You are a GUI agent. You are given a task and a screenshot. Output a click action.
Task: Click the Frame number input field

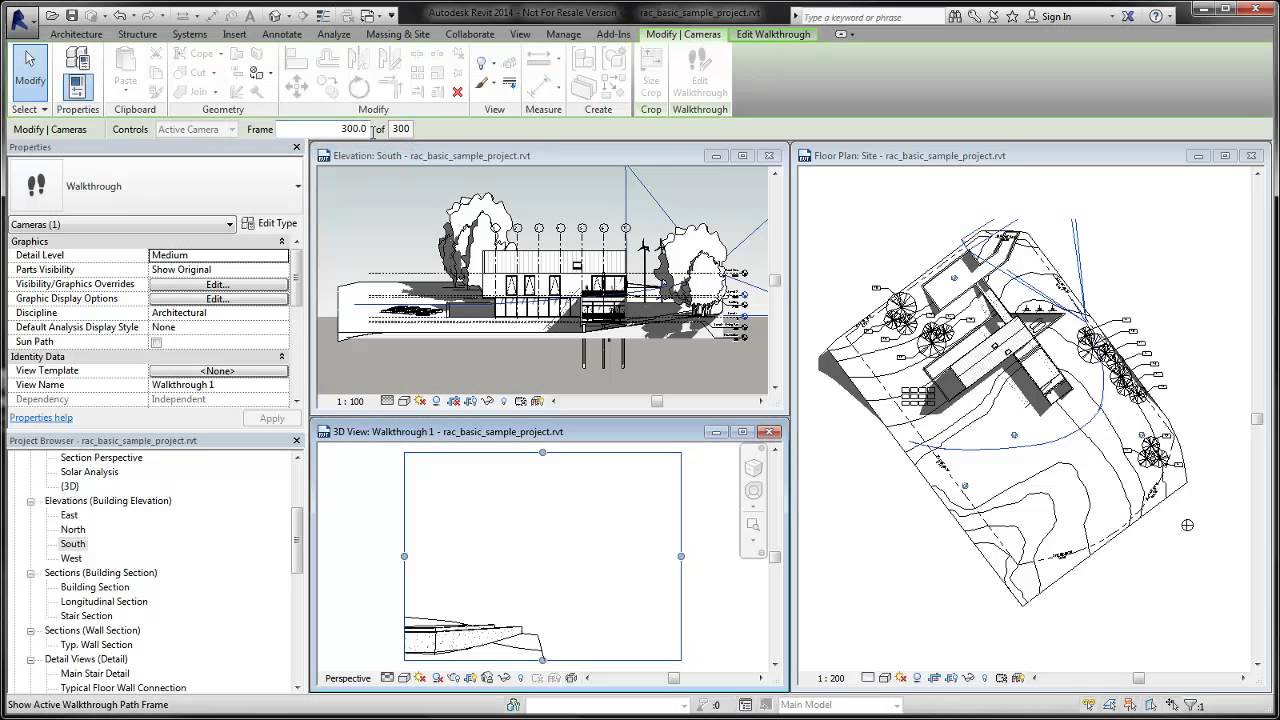click(325, 128)
